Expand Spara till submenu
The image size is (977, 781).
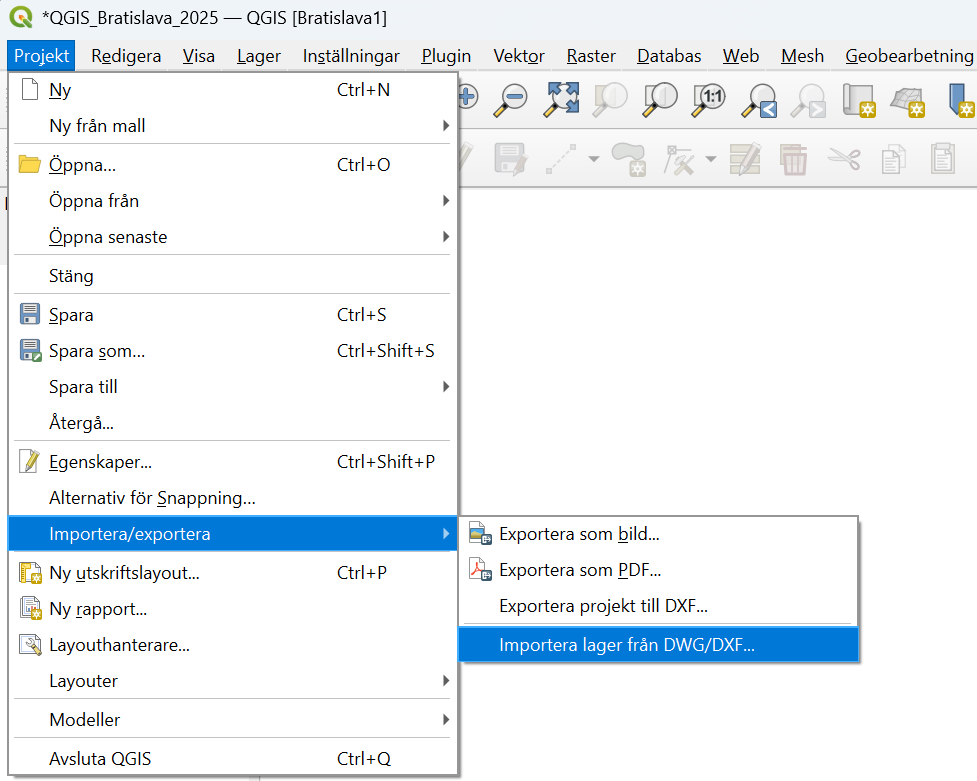click(x=446, y=386)
